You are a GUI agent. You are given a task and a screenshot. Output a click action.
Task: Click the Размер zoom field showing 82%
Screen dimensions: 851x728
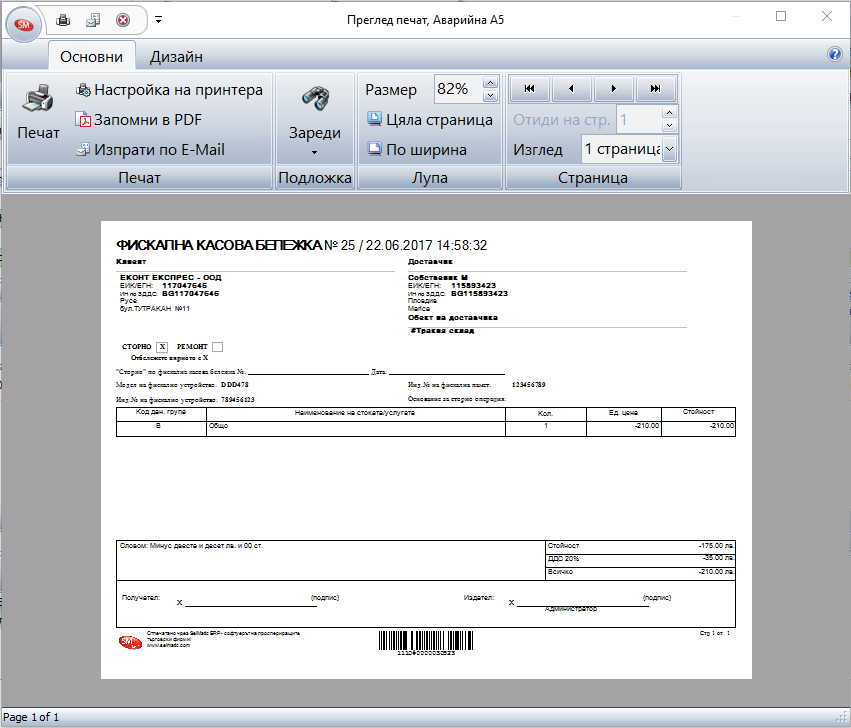tap(458, 89)
